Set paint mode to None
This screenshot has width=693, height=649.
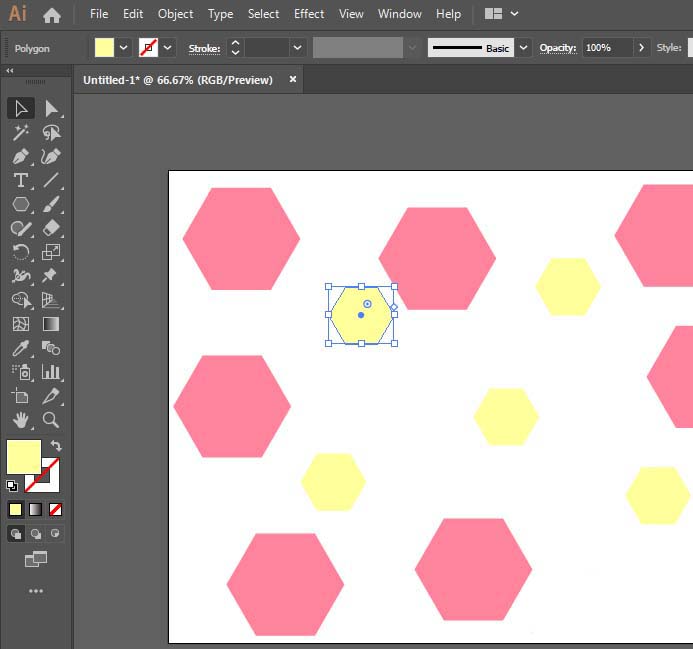pos(56,509)
